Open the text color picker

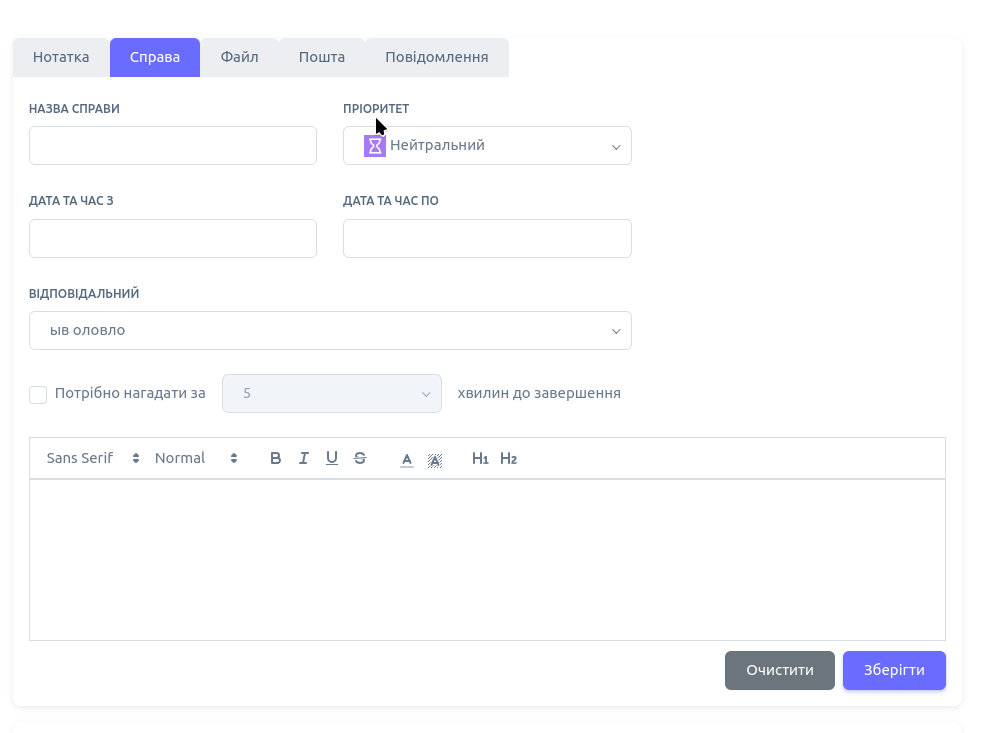click(x=407, y=459)
